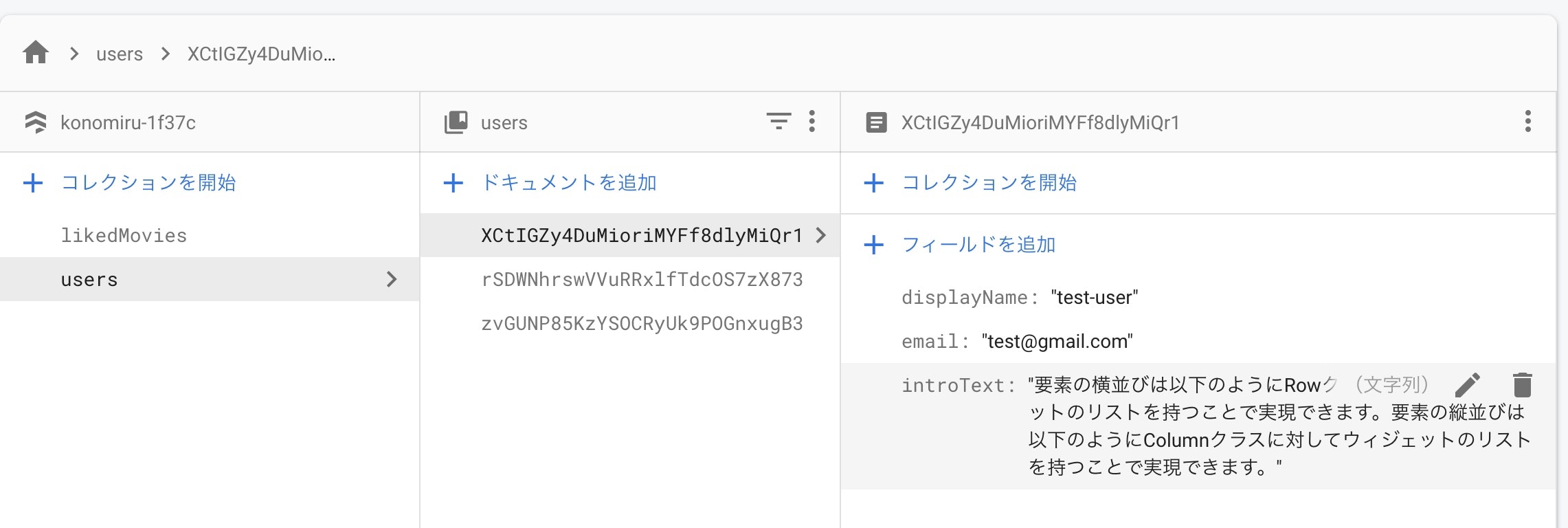The image size is (1568, 528).
Task: Click the konomiru-1f37c database icon
Action: pyautogui.click(x=36, y=122)
